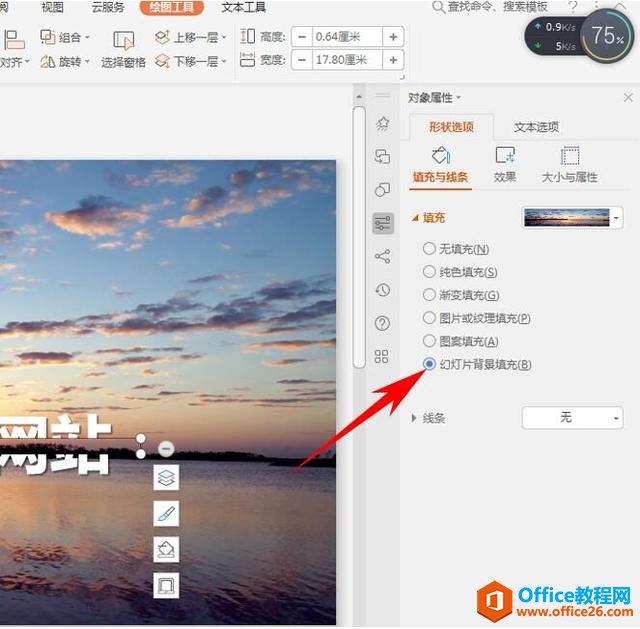Select the 大小与属性 section icon
The width and height of the screenshot is (640, 629).
click(x=569, y=166)
